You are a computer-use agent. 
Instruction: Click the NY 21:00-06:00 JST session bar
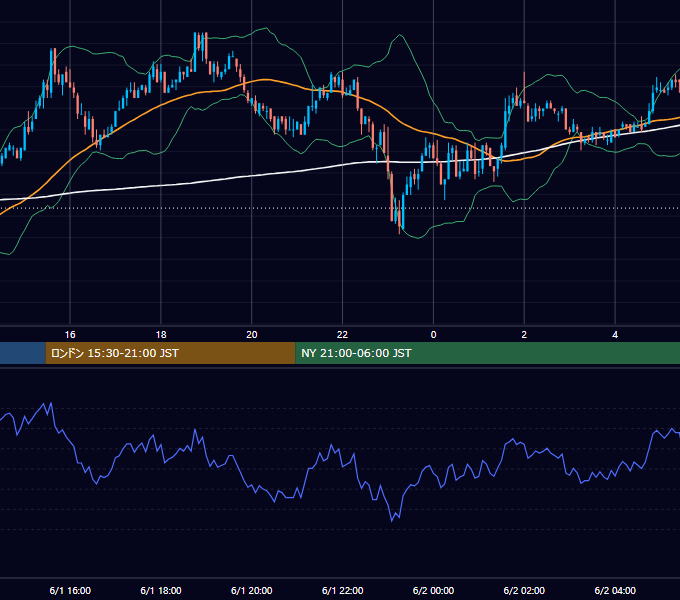pos(487,353)
